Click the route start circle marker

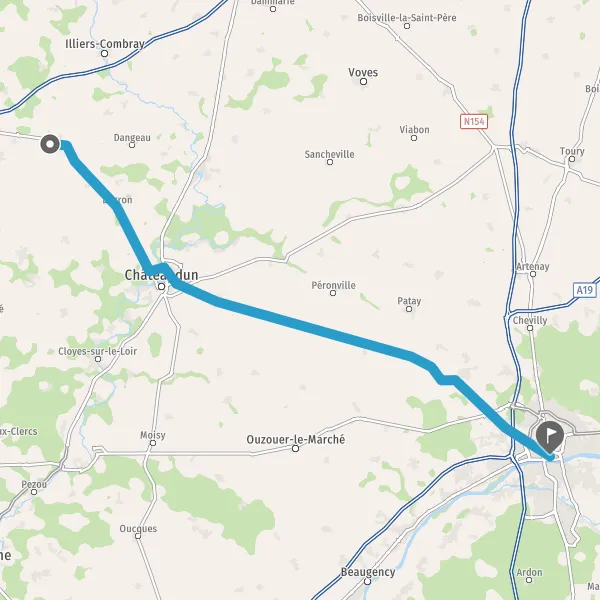pyautogui.click(x=50, y=144)
